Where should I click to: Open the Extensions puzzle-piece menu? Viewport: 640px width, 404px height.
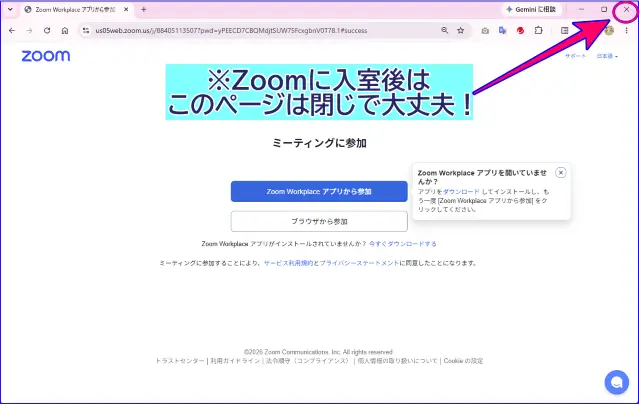coord(538,31)
